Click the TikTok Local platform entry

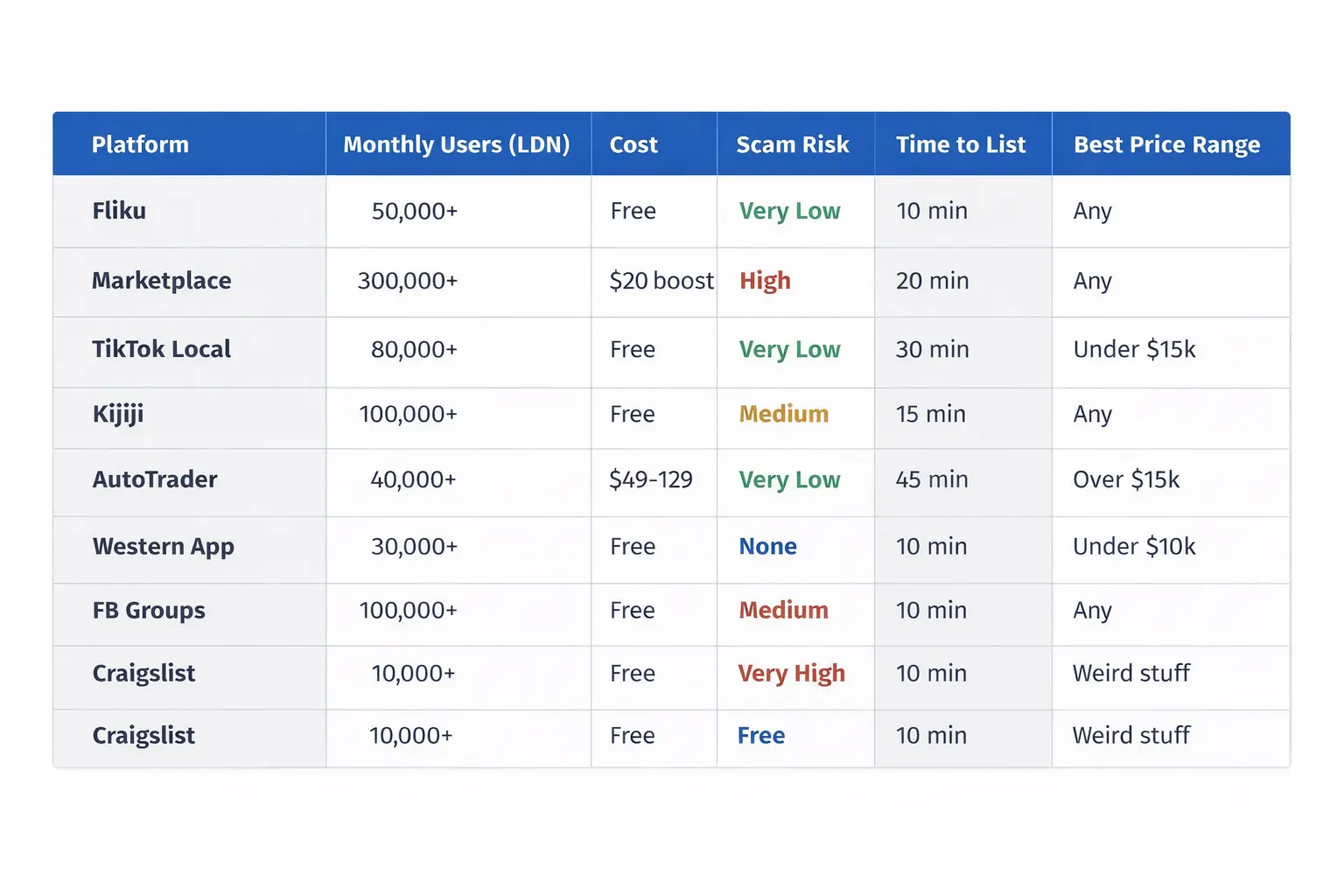pos(161,349)
